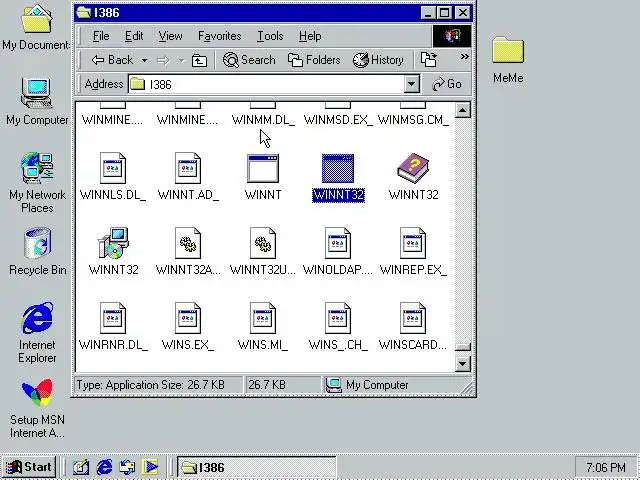Screen dimensions: 640x480
Task: Select the WINS.MI_ file icon
Action: click(263, 318)
